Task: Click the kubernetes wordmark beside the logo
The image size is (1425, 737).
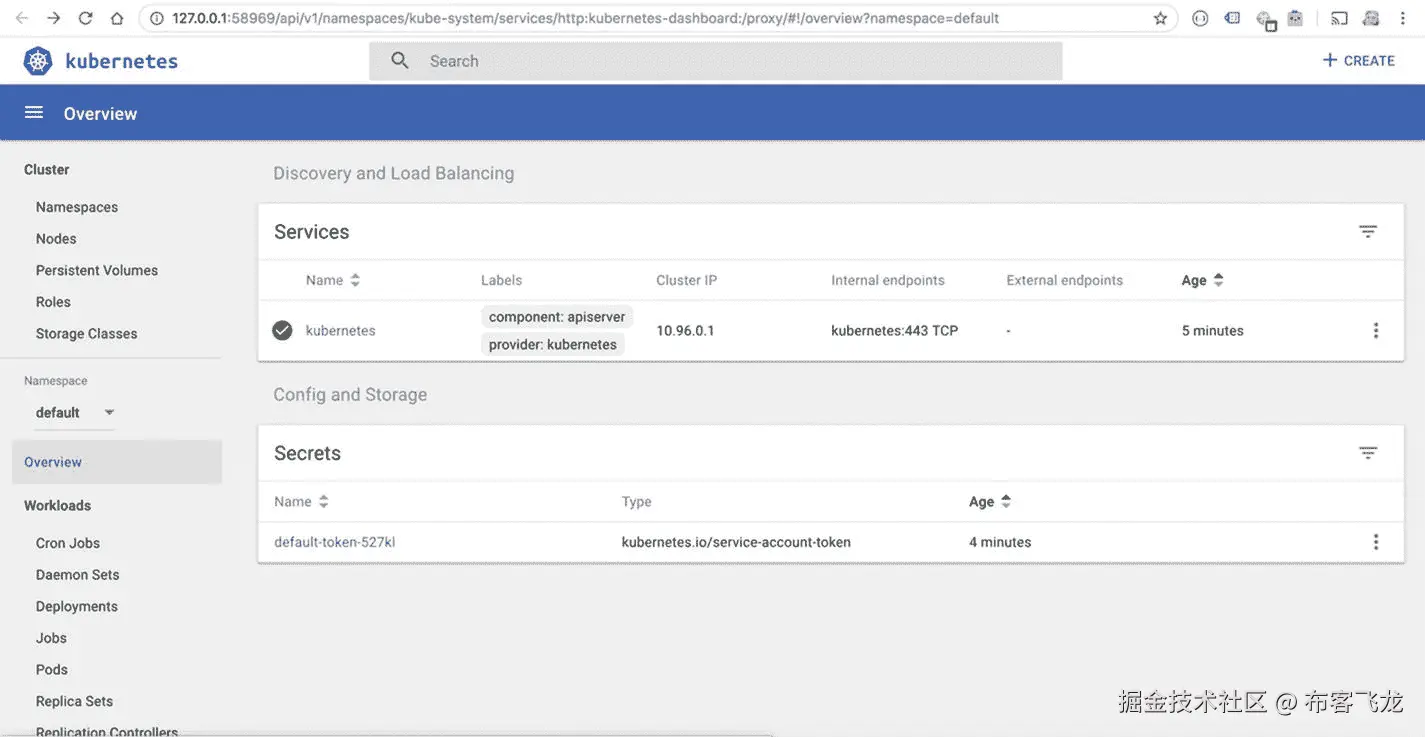Action: (121, 61)
